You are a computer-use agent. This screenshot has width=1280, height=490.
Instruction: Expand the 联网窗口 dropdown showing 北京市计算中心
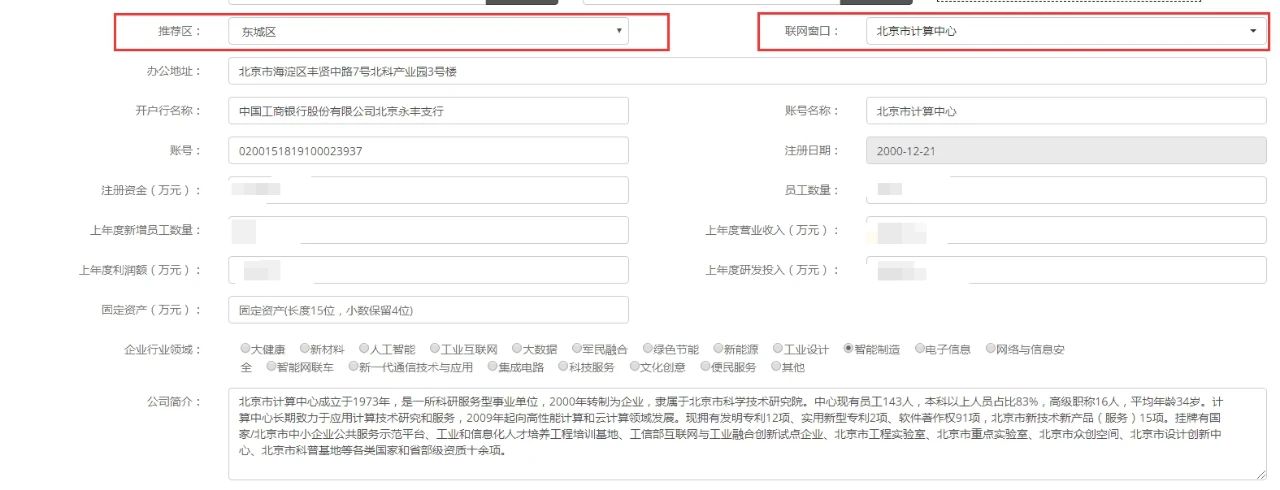(1066, 31)
